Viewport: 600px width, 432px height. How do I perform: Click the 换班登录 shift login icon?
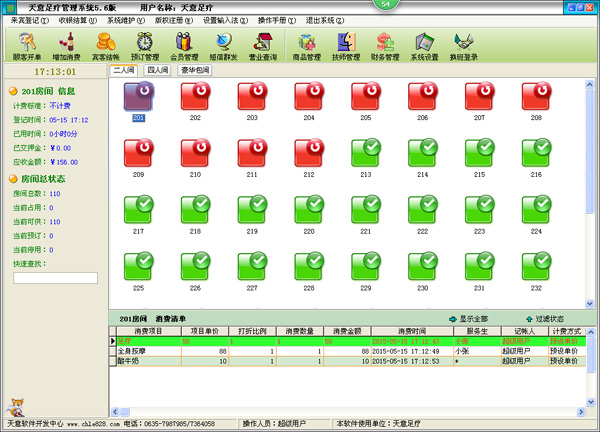464,46
